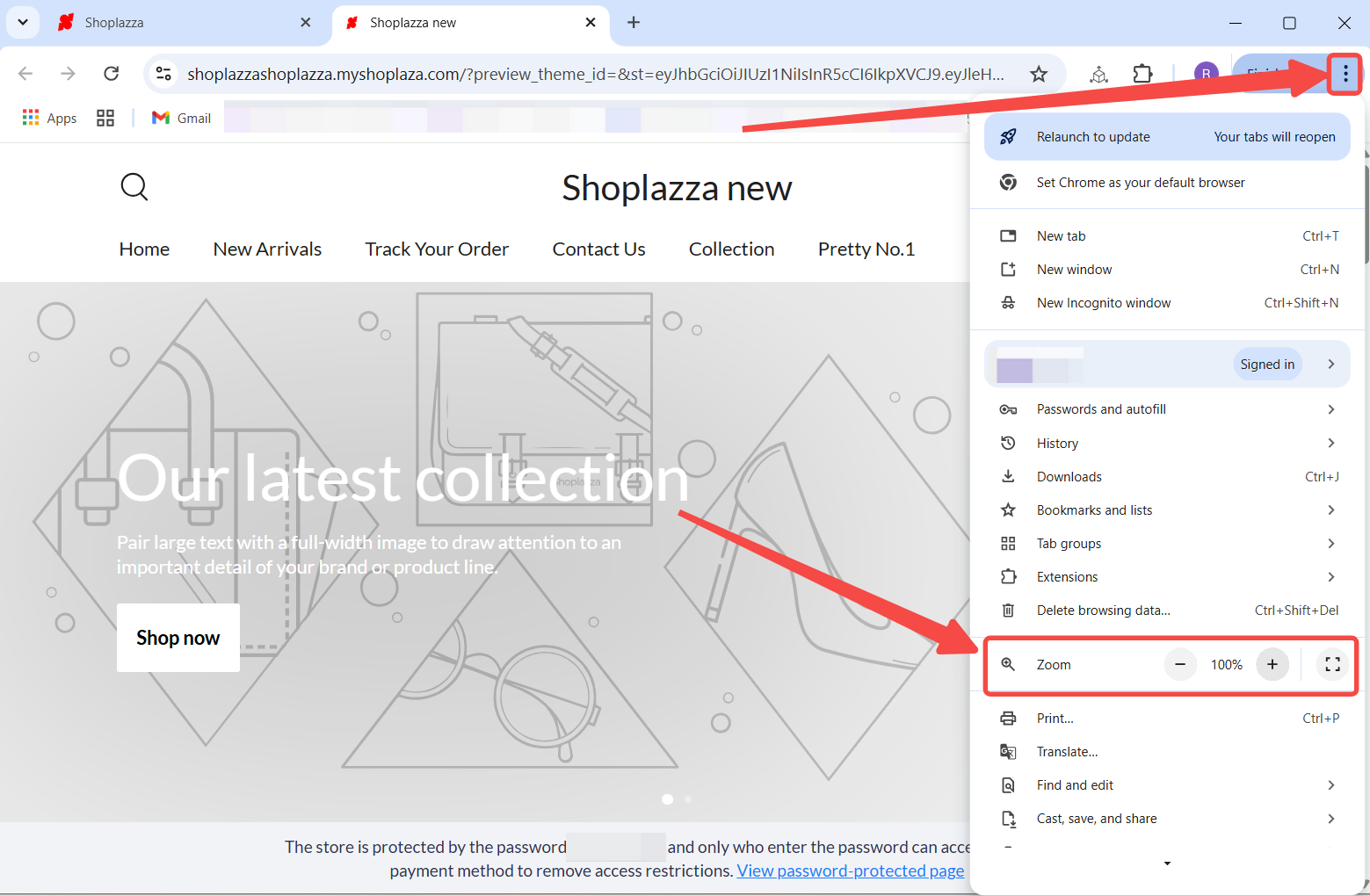Close the Shoplazza new tab

point(591,22)
